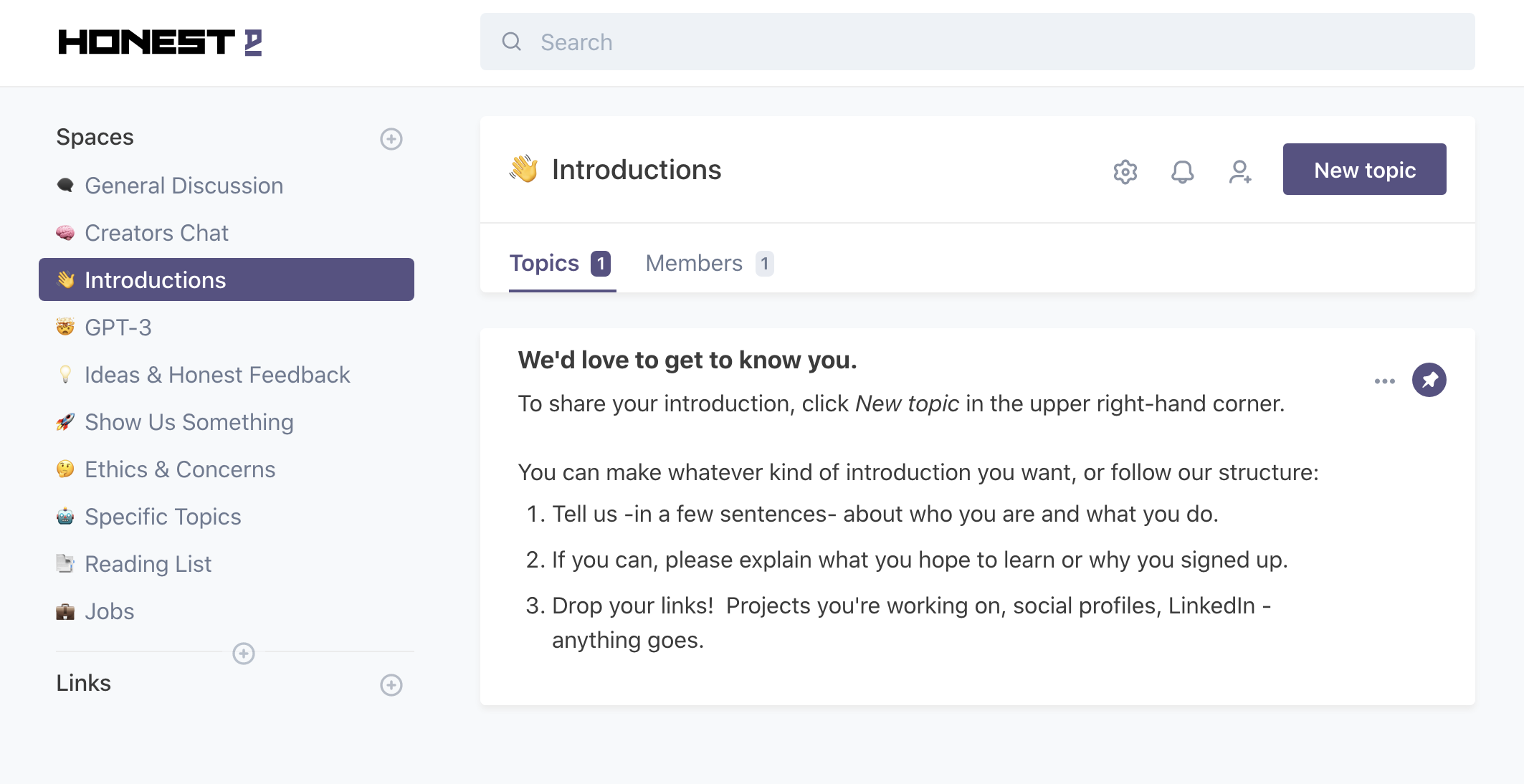Click the notification bell icon
The width and height of the screenshot is (1524, 784).
(1183, 171)
